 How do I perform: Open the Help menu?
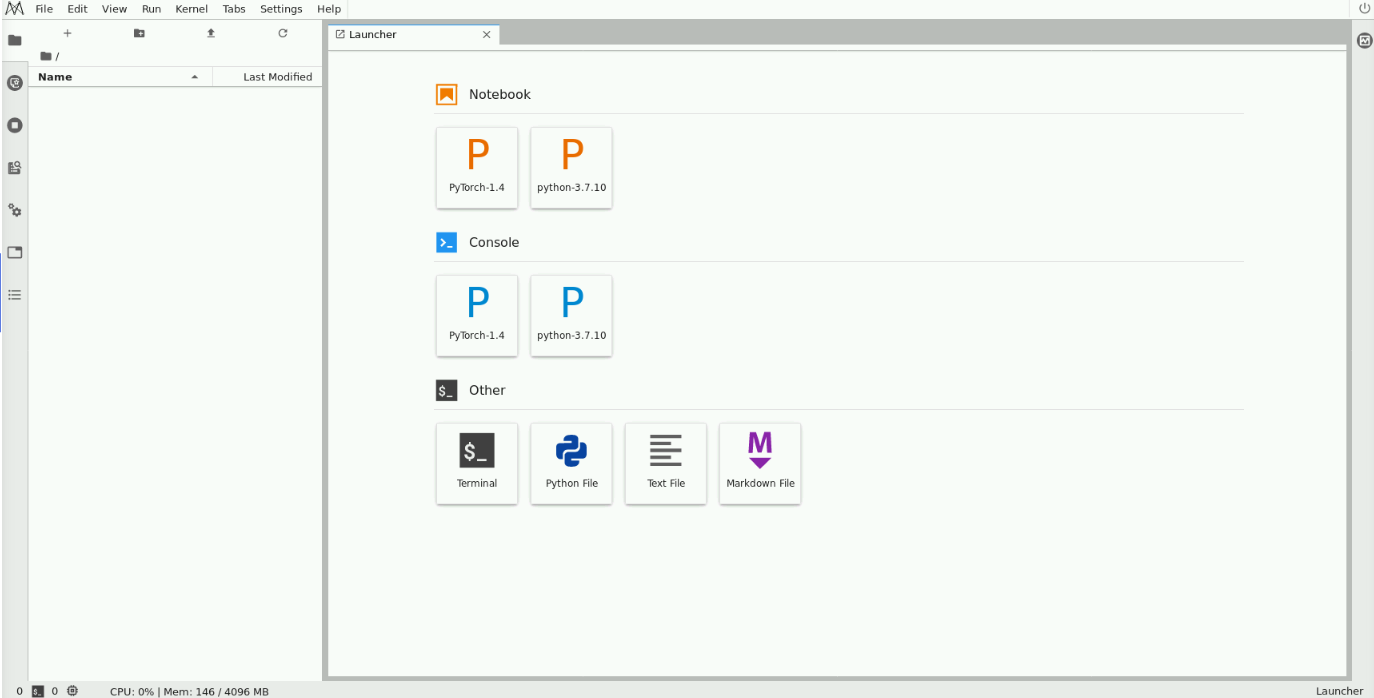pos(329,9)
